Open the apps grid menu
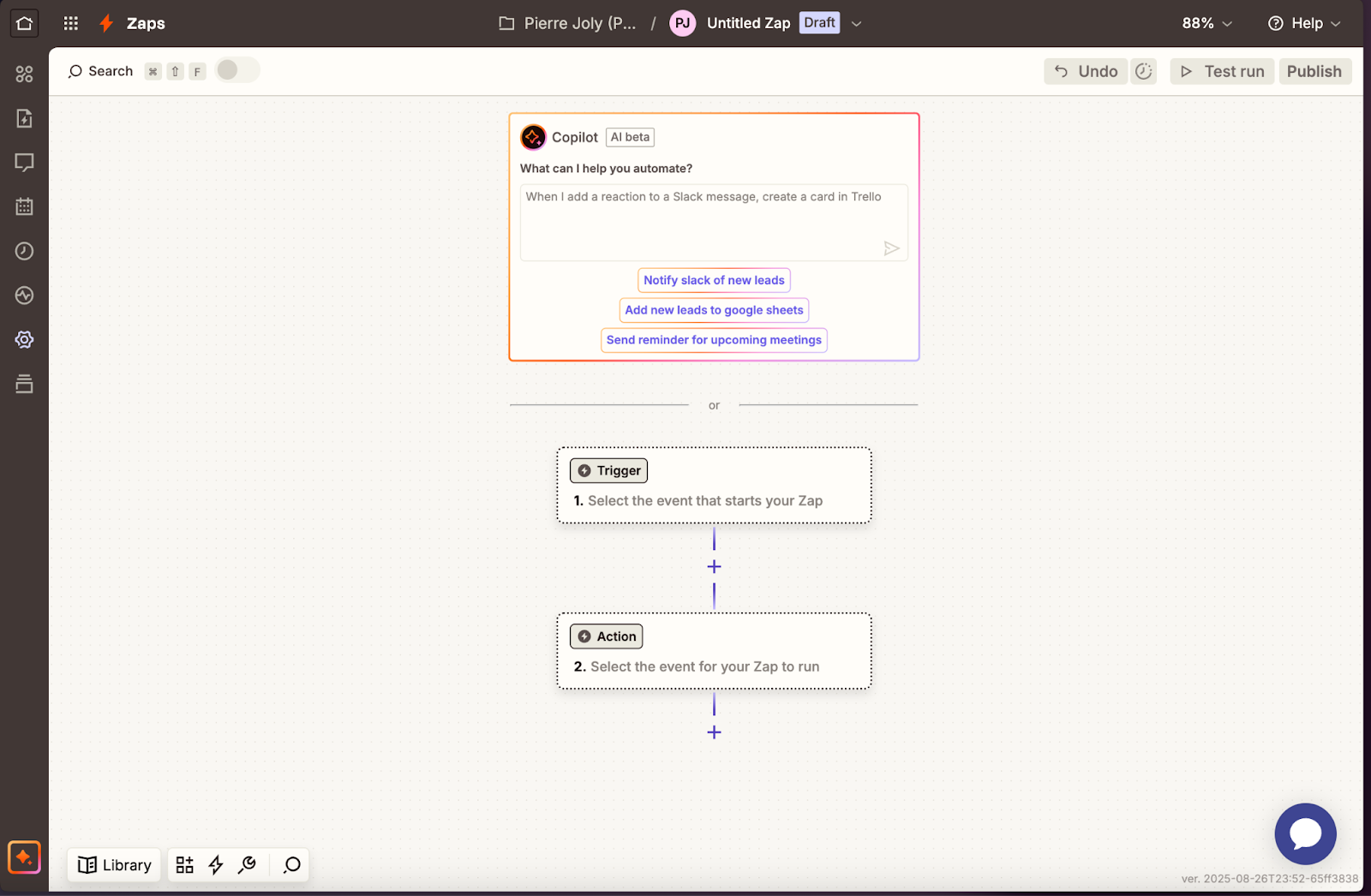The width and height of the screenshot is (1371, 896). tap(71, 23)
